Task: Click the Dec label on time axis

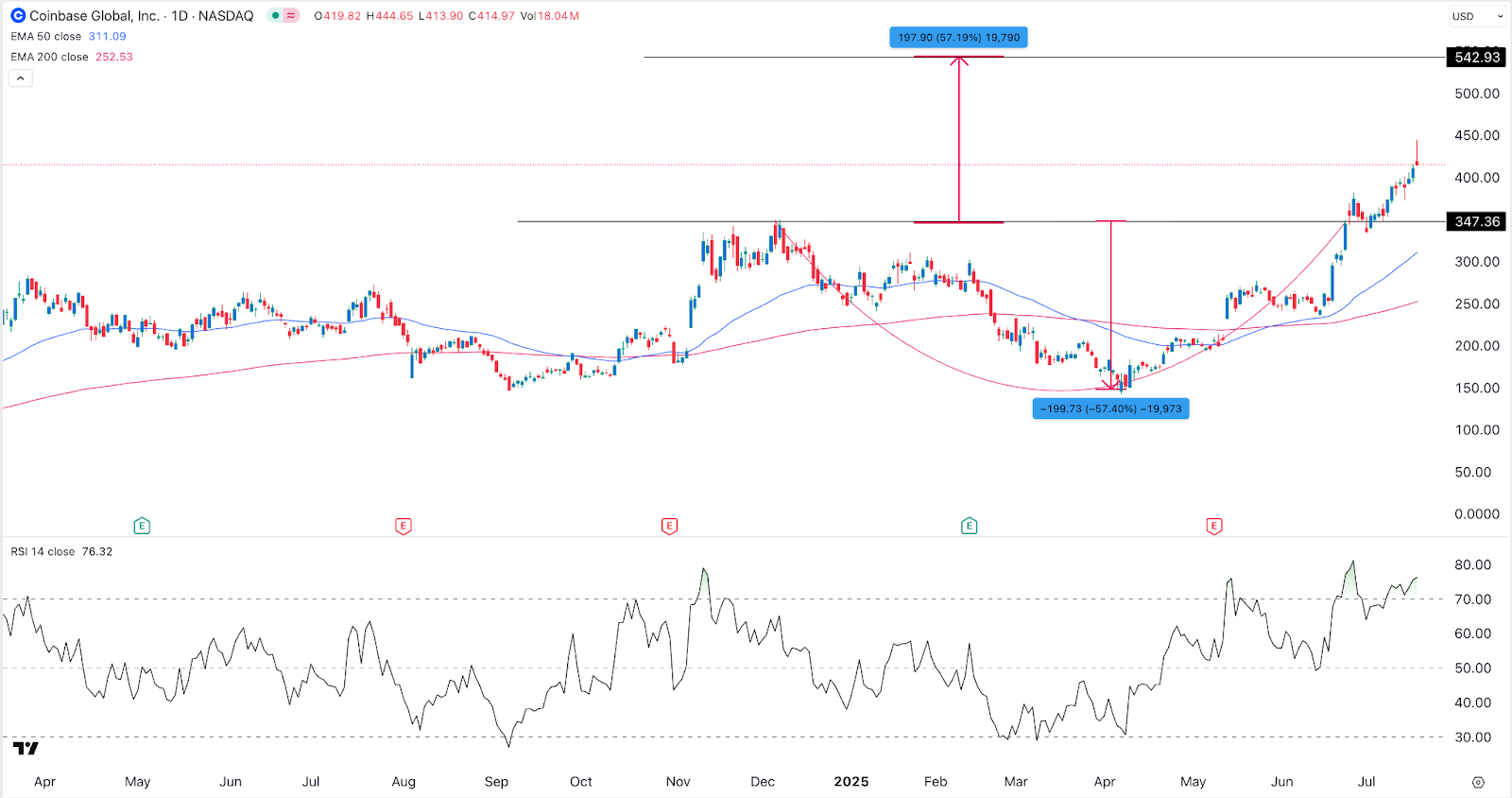Action: click(x=763, y=782)
